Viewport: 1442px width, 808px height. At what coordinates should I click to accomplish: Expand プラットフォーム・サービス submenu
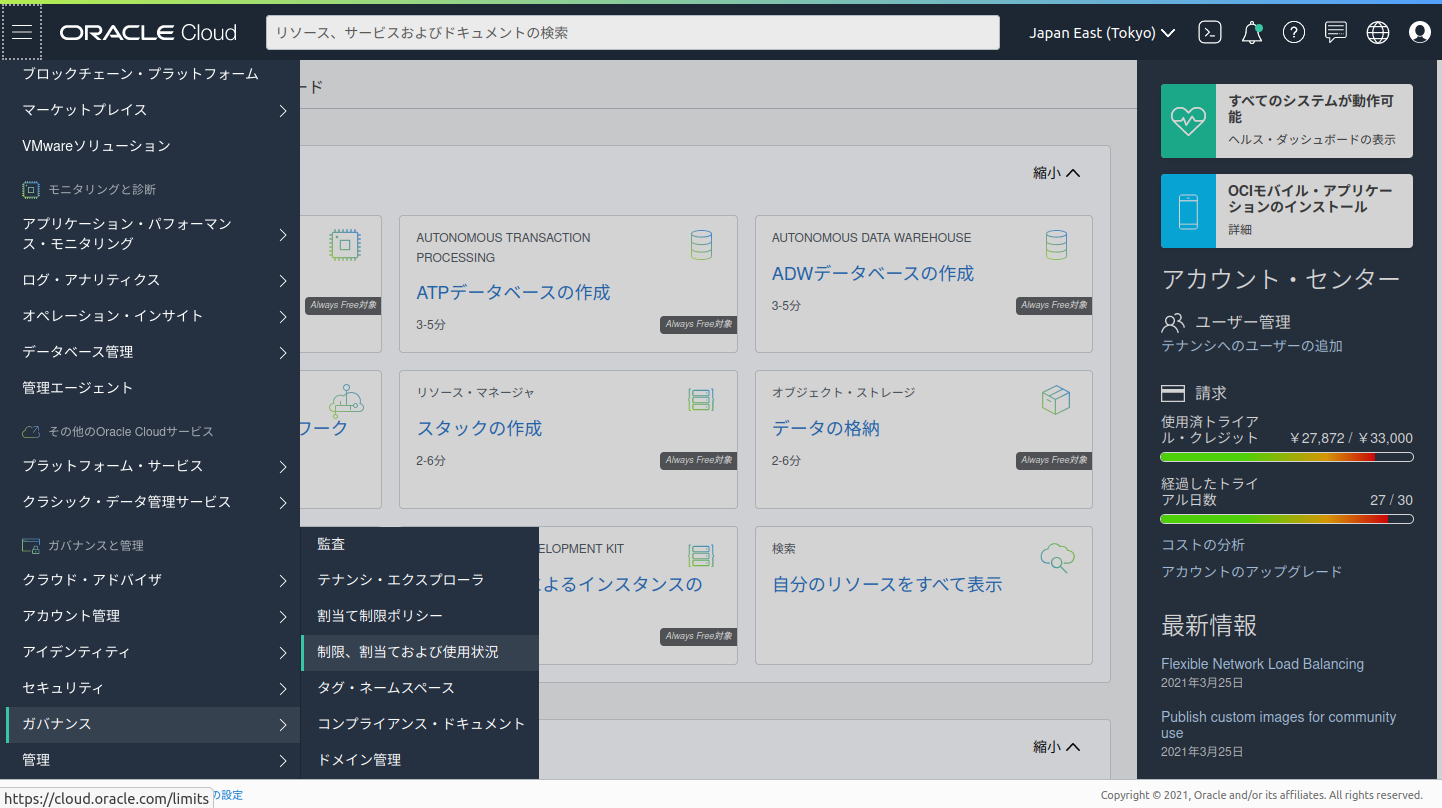coord(150,466)
